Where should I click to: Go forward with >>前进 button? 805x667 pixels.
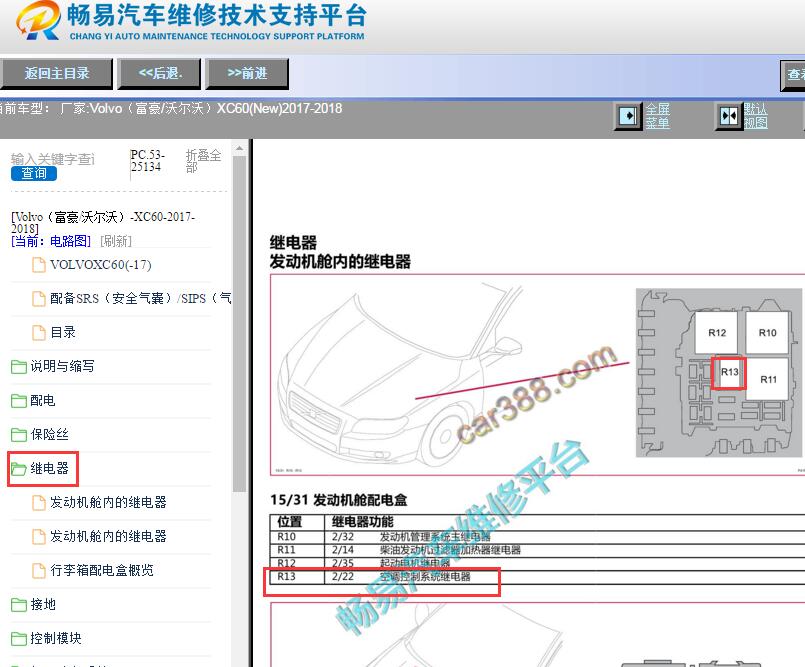[247, 73]
